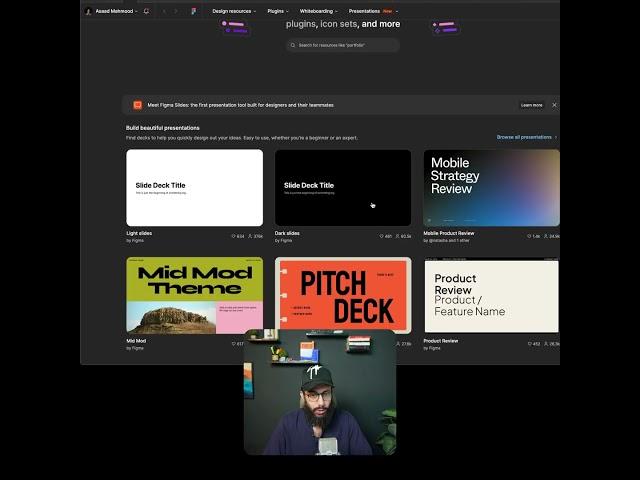Image resolution: width=640 pixels, height=480 pixels.
Task: Open the Product Review thumbnail
Action: (491, 296)
